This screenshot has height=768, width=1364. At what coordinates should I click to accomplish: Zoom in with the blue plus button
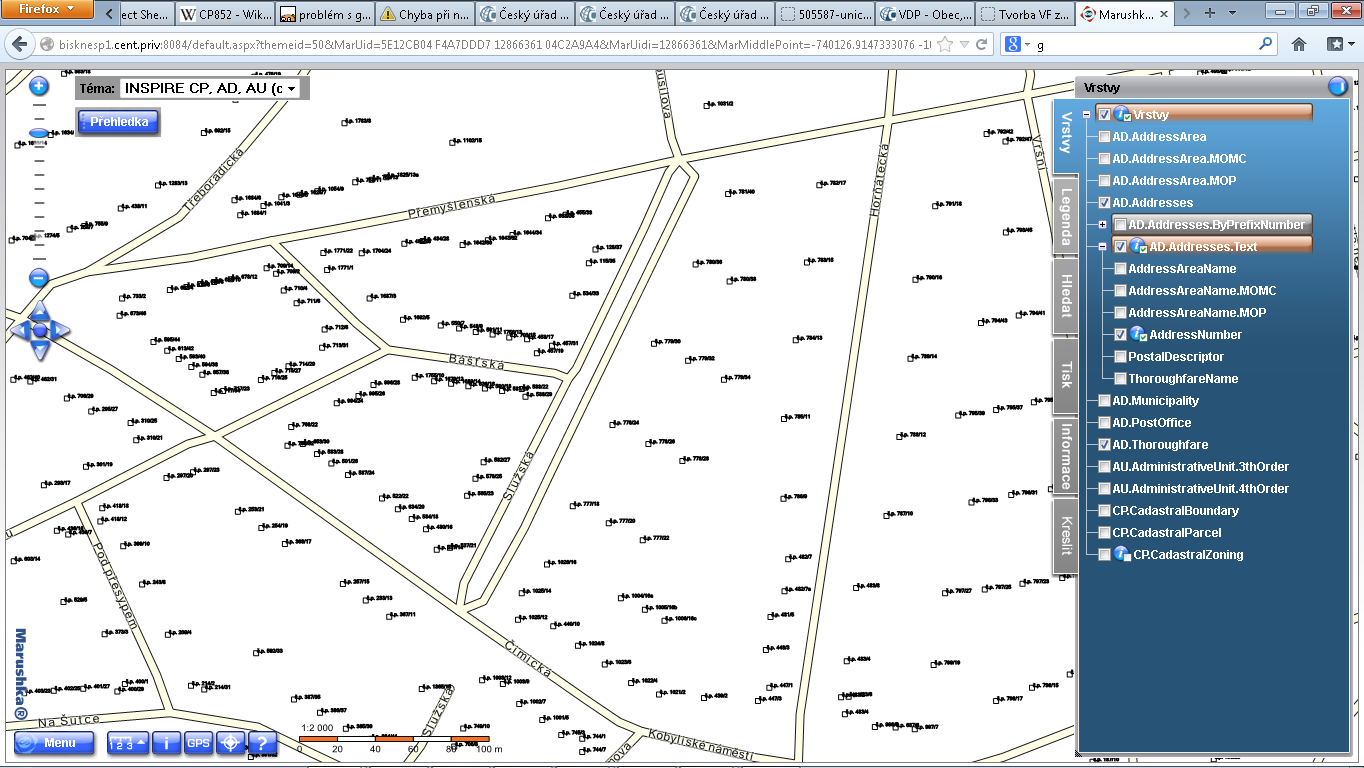pyautogui.click(x=39, y=87)
